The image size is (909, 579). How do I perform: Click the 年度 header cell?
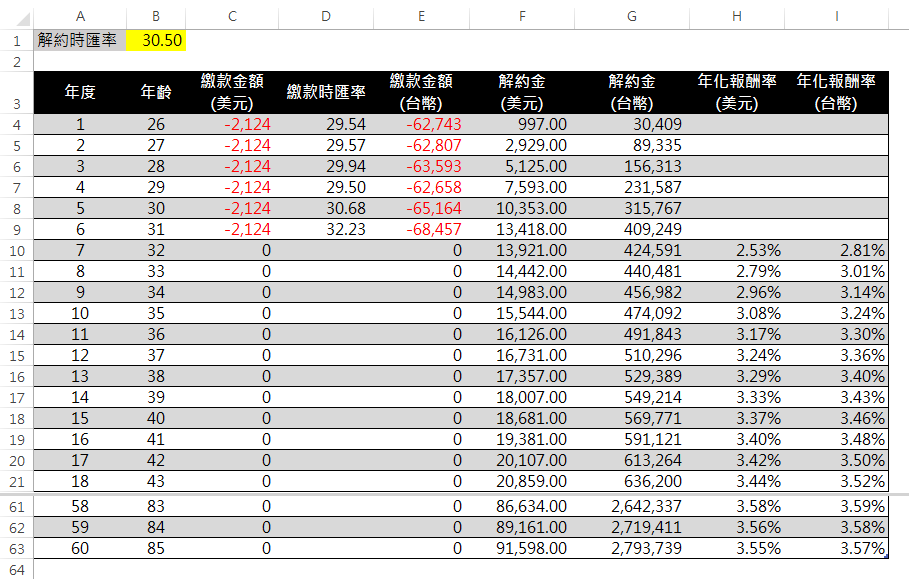tap(80, 92)
